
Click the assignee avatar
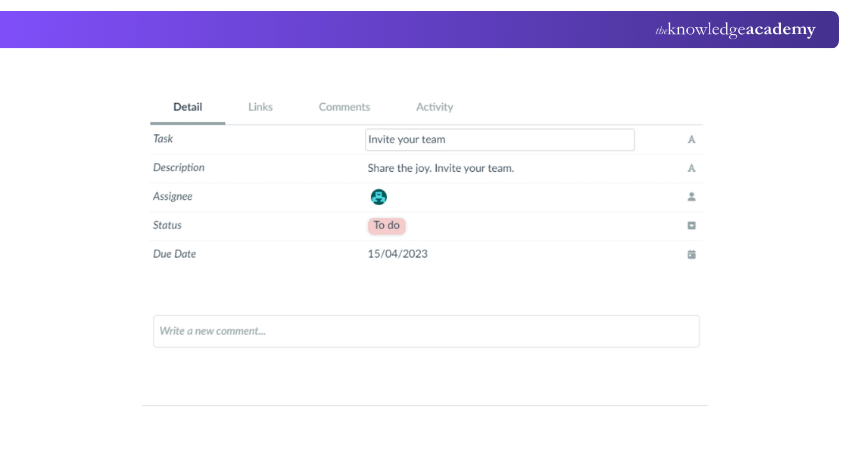click(378, 197)
